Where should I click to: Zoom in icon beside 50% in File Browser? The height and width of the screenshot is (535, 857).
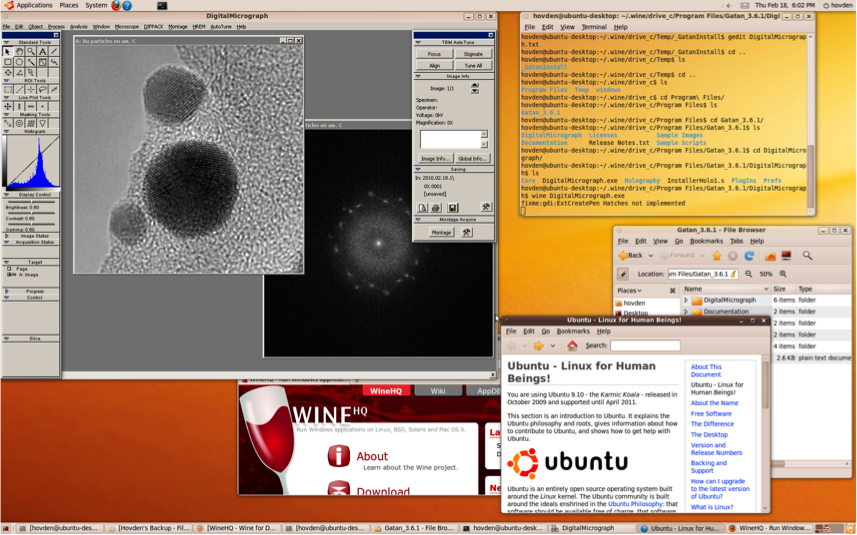pyautogui.click(x=783, y=274)
